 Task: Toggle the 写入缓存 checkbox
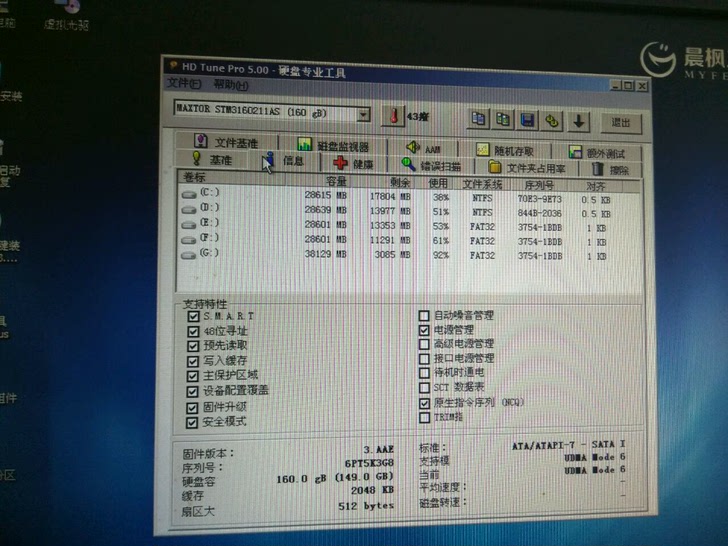tap(193, 361)
